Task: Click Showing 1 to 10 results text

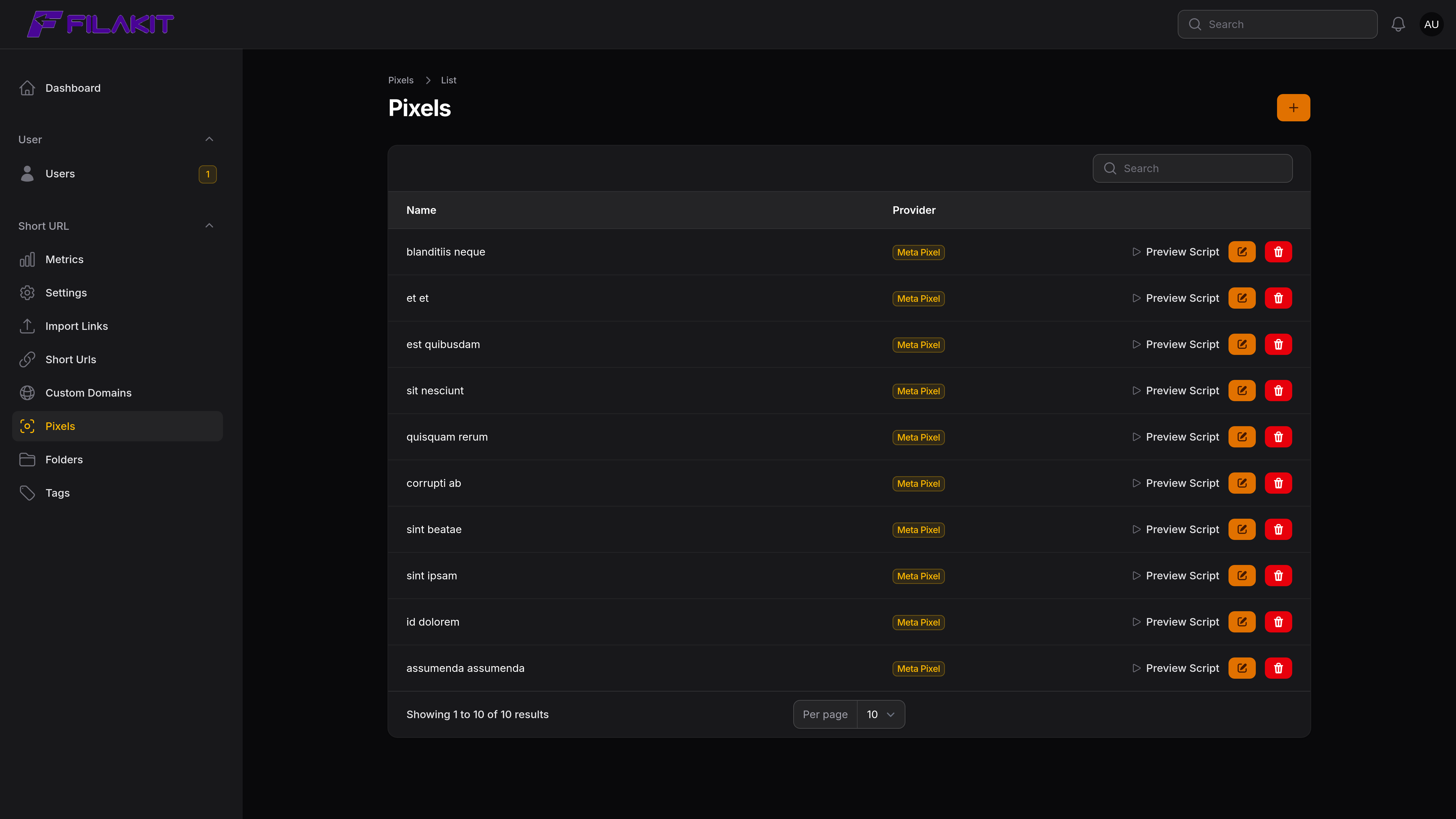Action: (477, 714)
